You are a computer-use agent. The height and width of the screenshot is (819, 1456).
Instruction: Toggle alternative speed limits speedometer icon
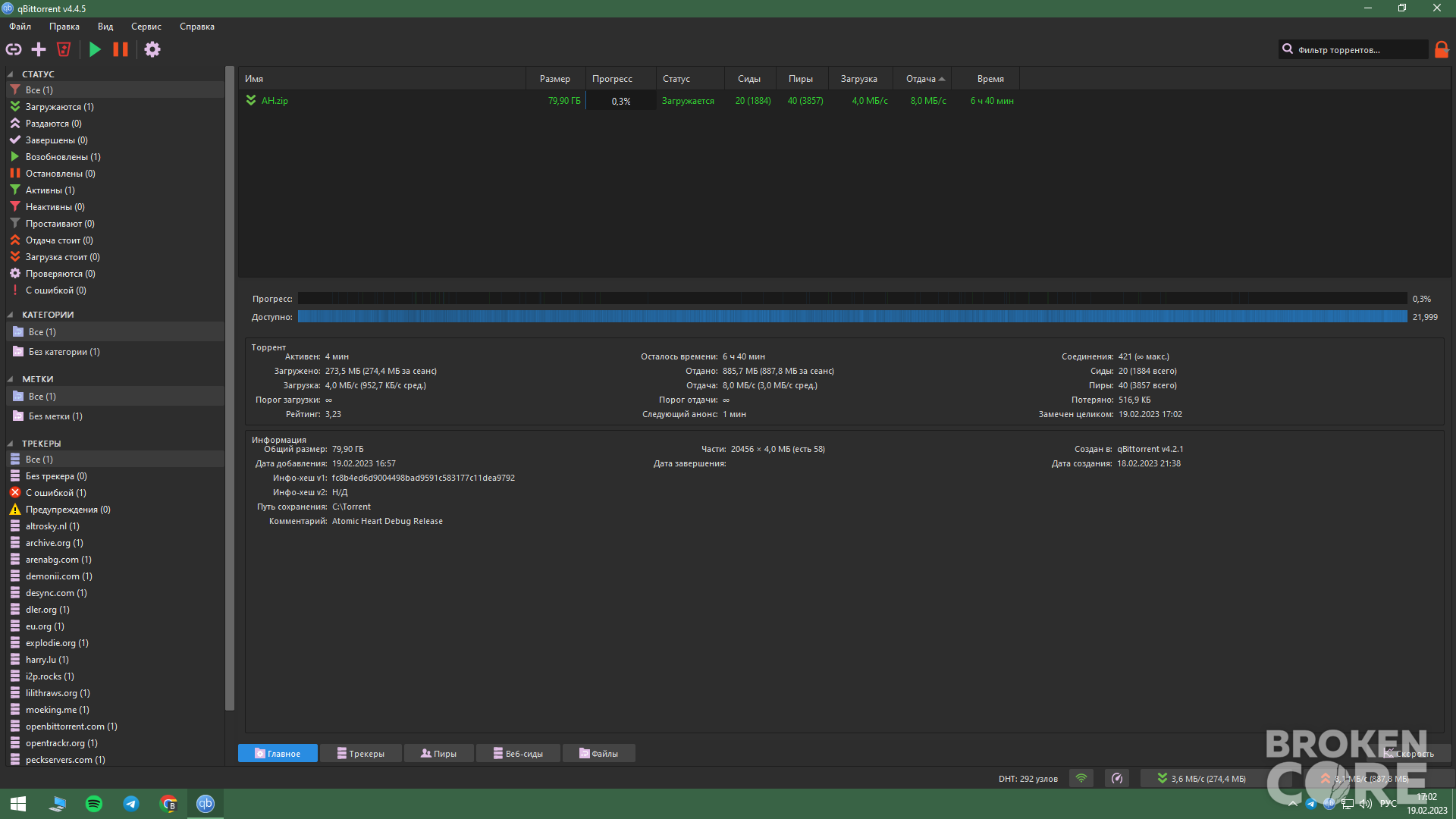coord(1117,778)
